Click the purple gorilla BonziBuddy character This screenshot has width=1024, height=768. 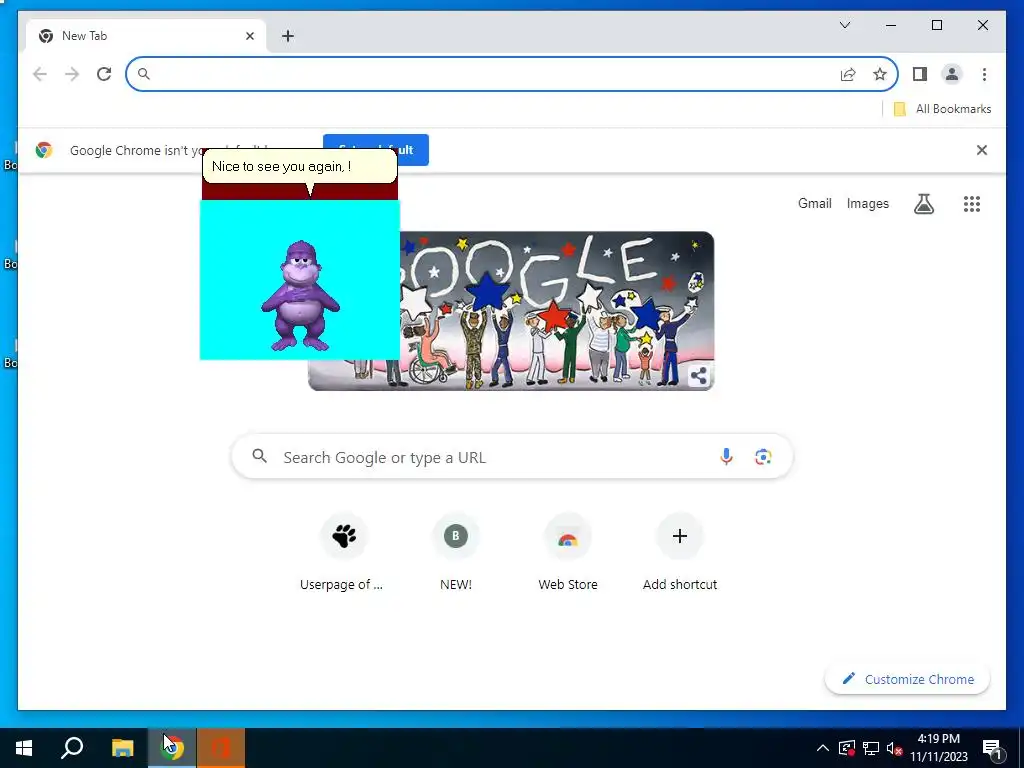coord(300,296)
